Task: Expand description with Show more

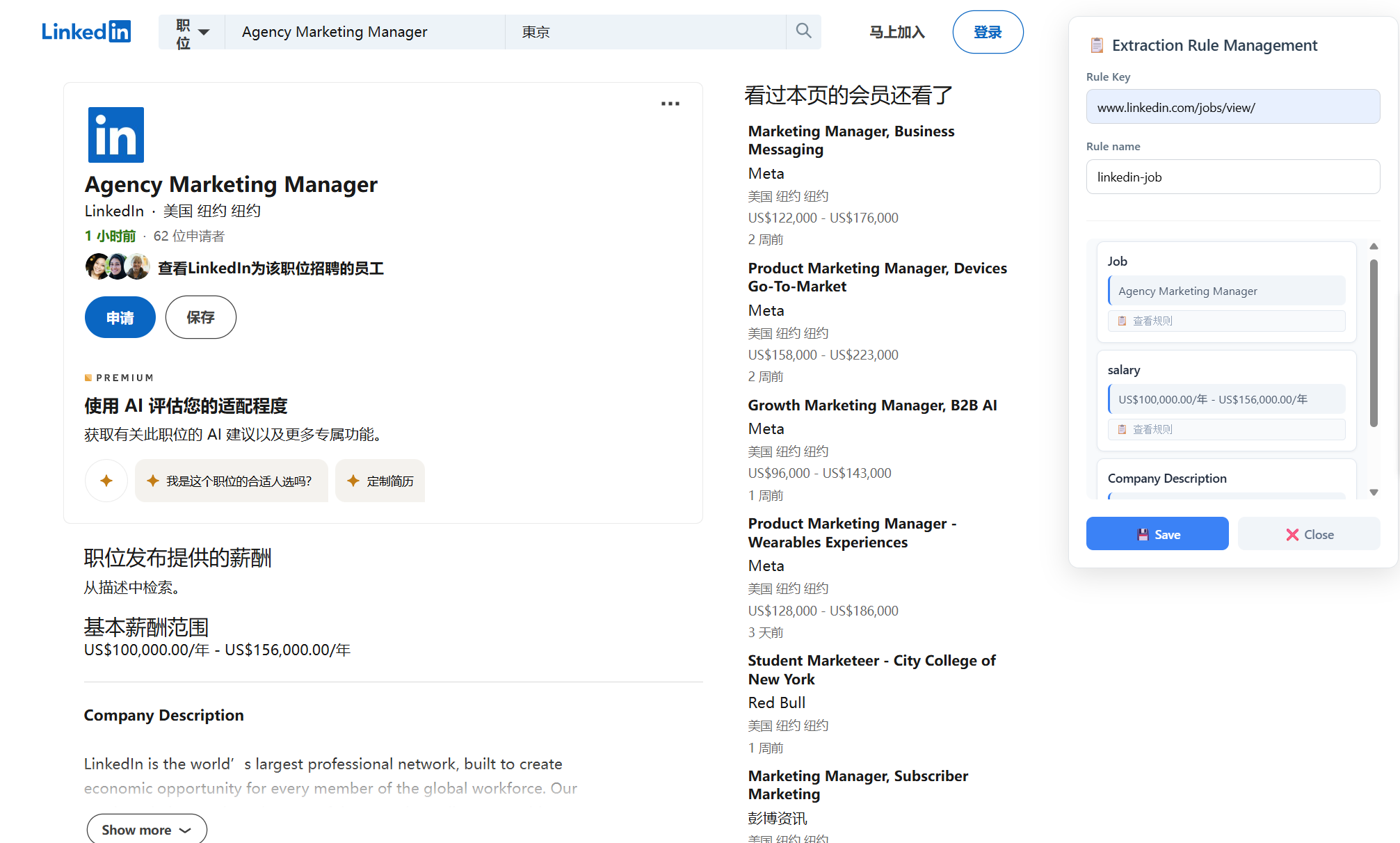Action: click(147, 830)
